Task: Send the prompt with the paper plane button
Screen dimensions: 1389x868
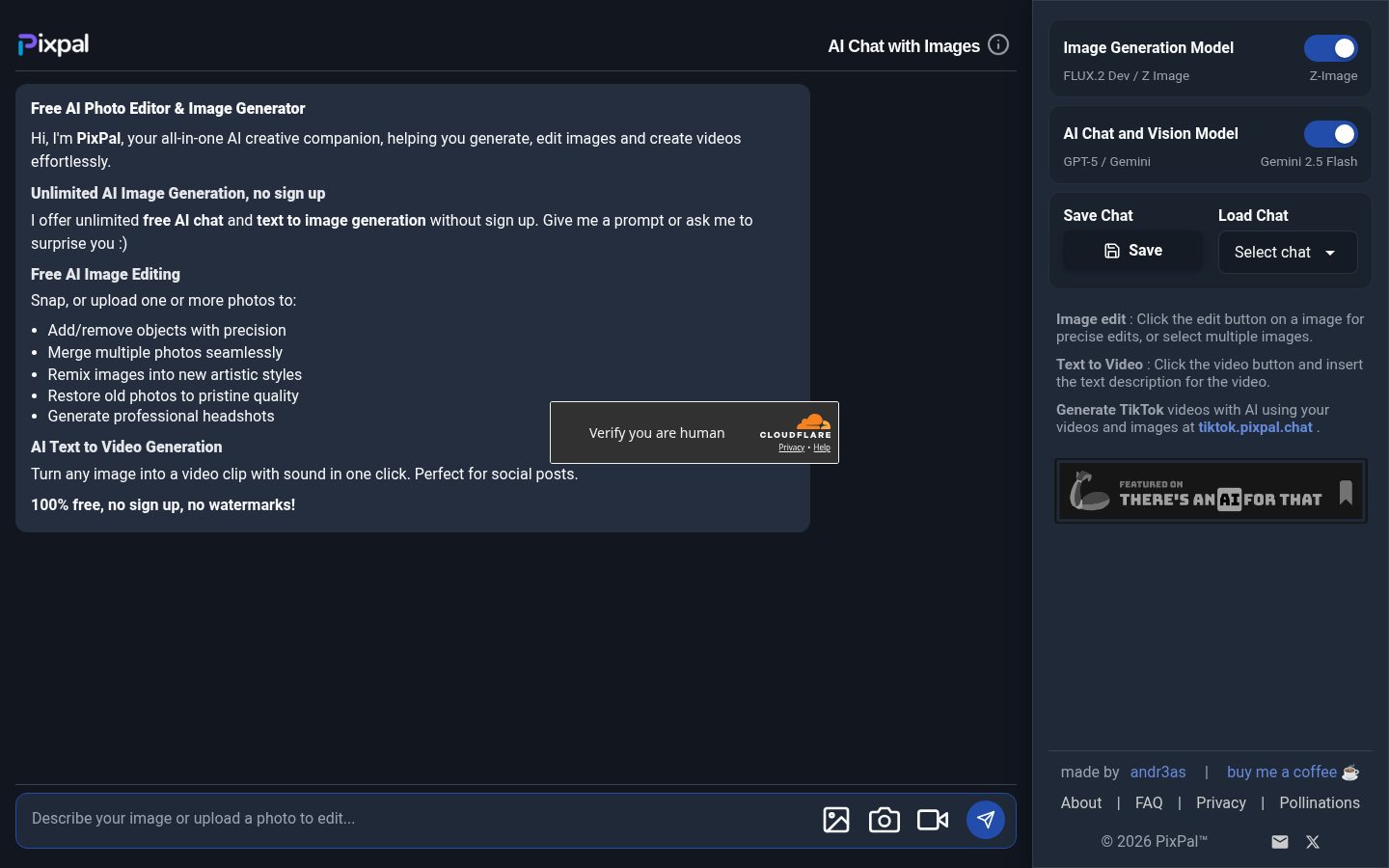Action: tap(986, 820)
